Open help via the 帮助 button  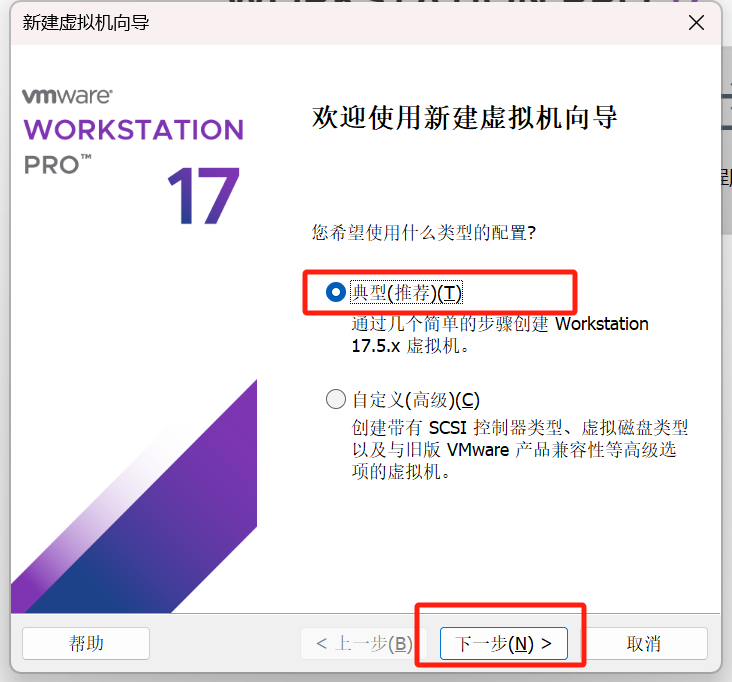click(86, 643)
